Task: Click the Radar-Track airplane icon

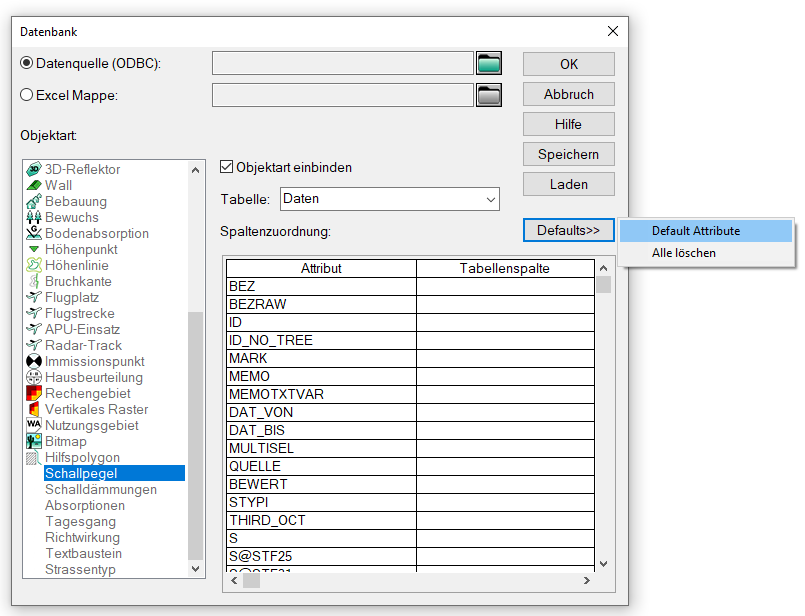Action: point(34,345)
